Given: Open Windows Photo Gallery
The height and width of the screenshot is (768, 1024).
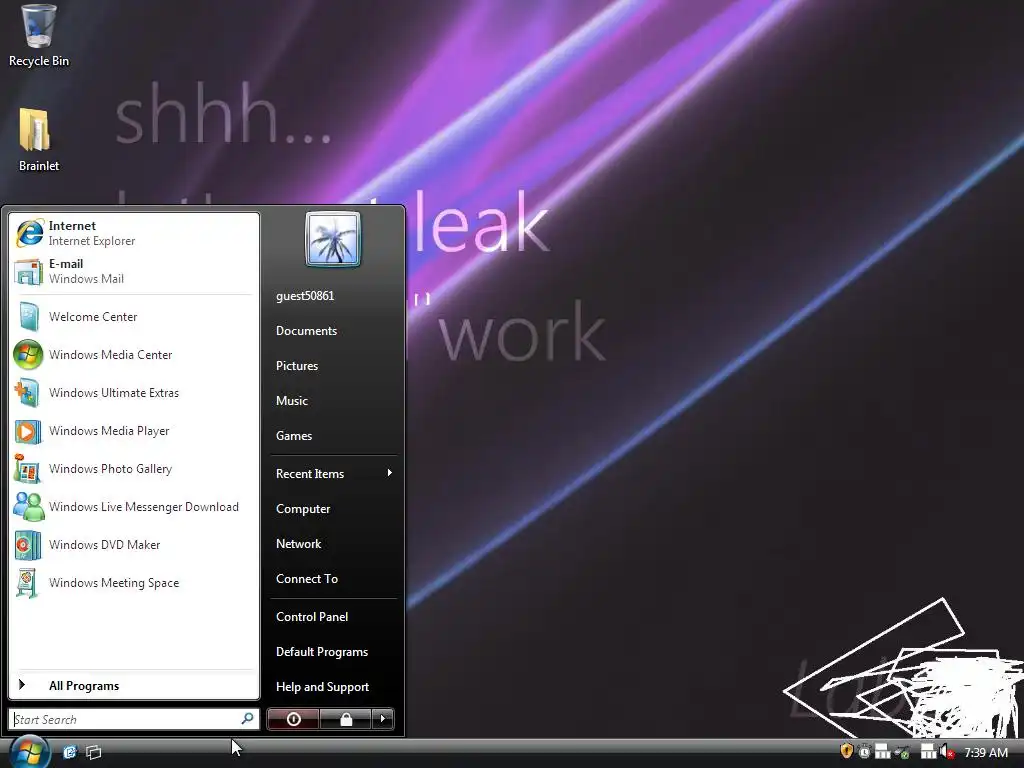Looking at the screenshot, I should tap(134, 469).
